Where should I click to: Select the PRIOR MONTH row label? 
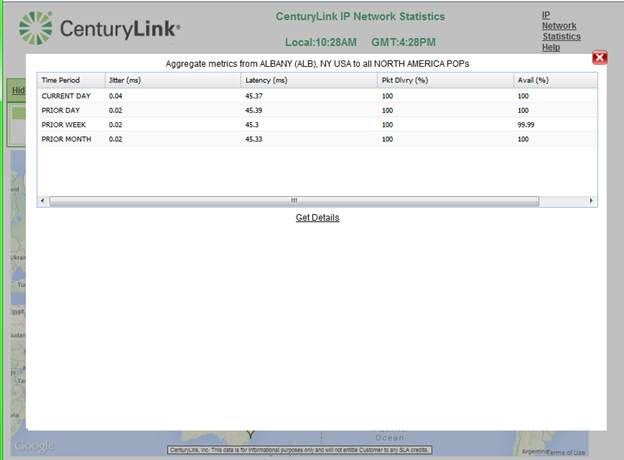(66, 139)
